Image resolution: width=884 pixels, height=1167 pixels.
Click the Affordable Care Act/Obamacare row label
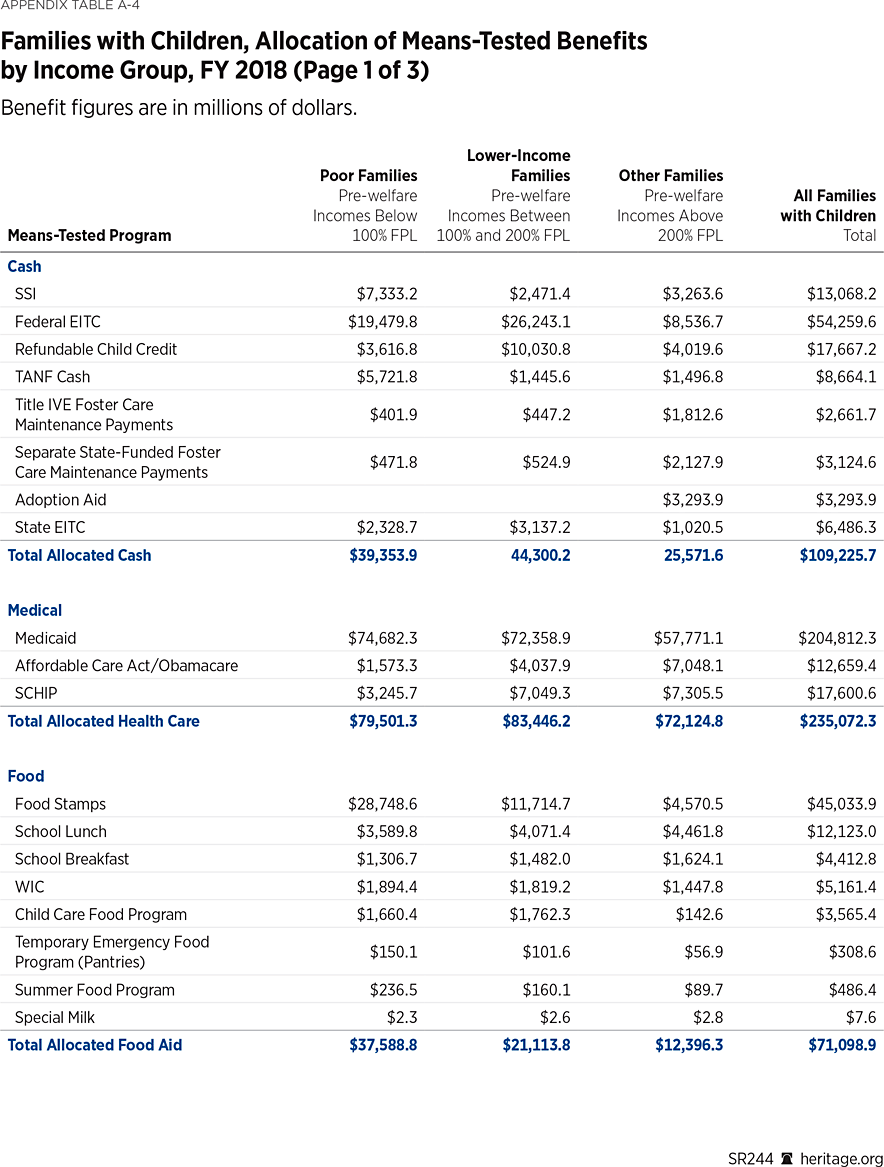pyautogui.click(x=126, y=666)
